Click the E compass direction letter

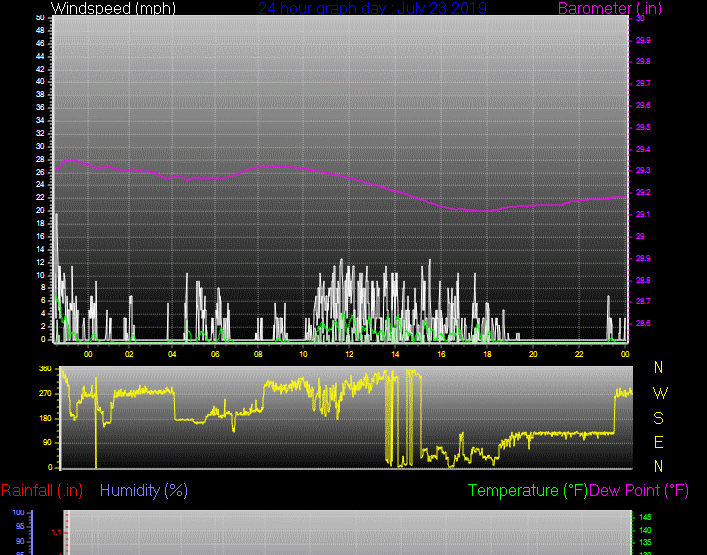(658, 442)
